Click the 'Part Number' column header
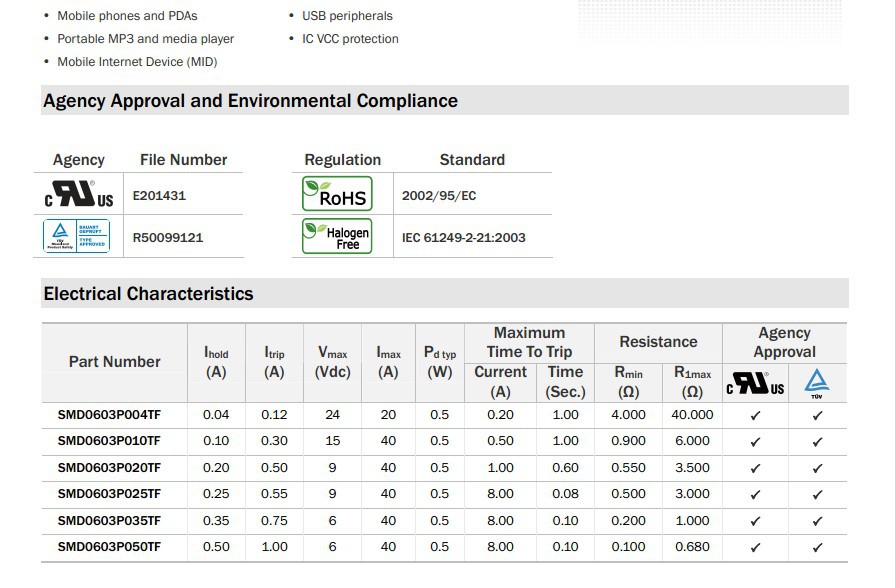The height and width of the screenshot is (588, 895). pyautogui.click(x=115, y=362)
